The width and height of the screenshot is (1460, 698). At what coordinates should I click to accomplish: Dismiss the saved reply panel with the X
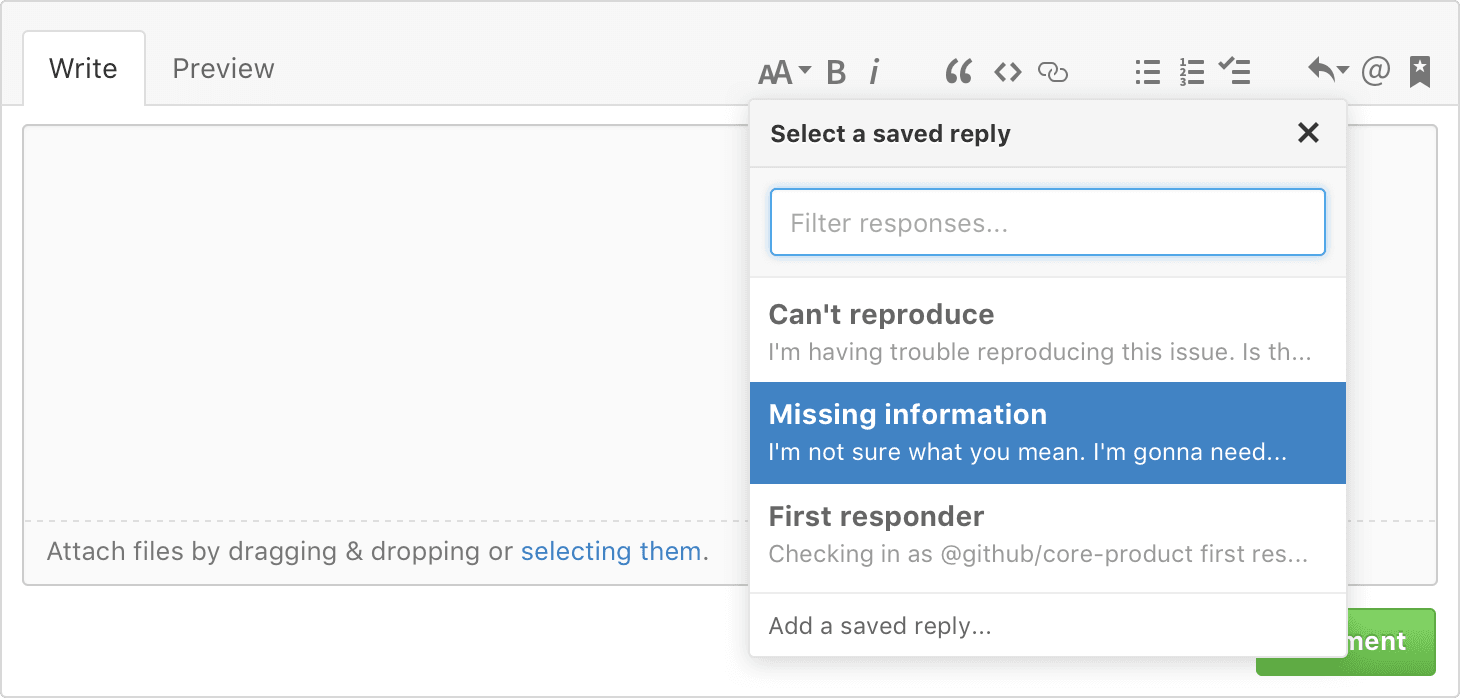tap(1308, 132)
